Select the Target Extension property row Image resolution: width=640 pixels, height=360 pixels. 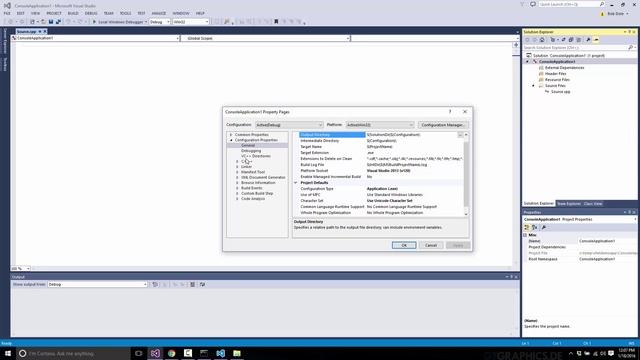381,153
